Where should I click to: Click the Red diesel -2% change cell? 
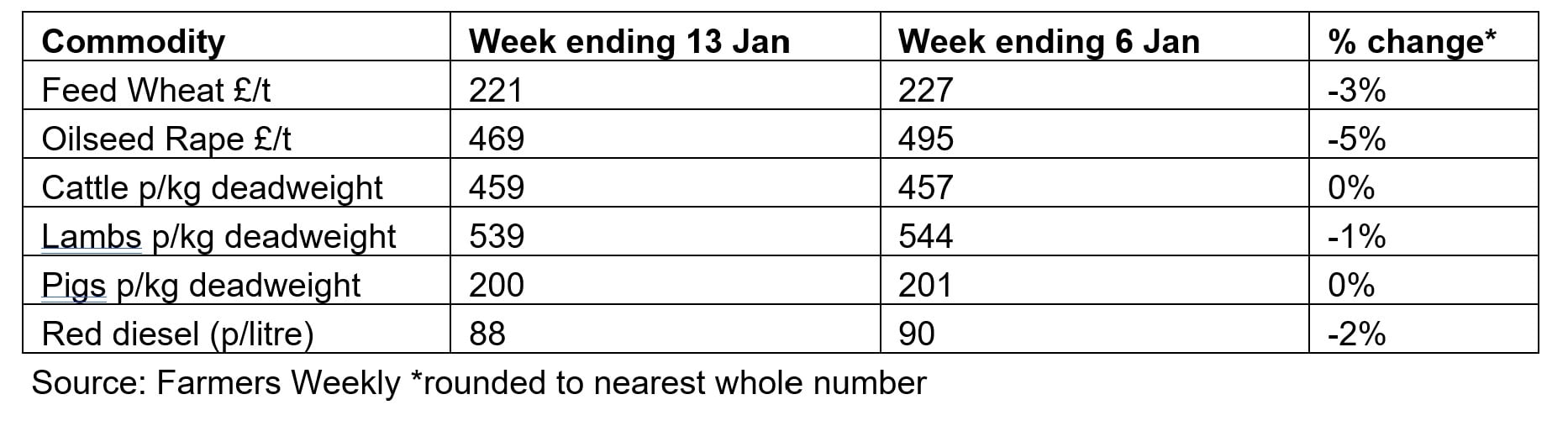tap(1356, 334)
